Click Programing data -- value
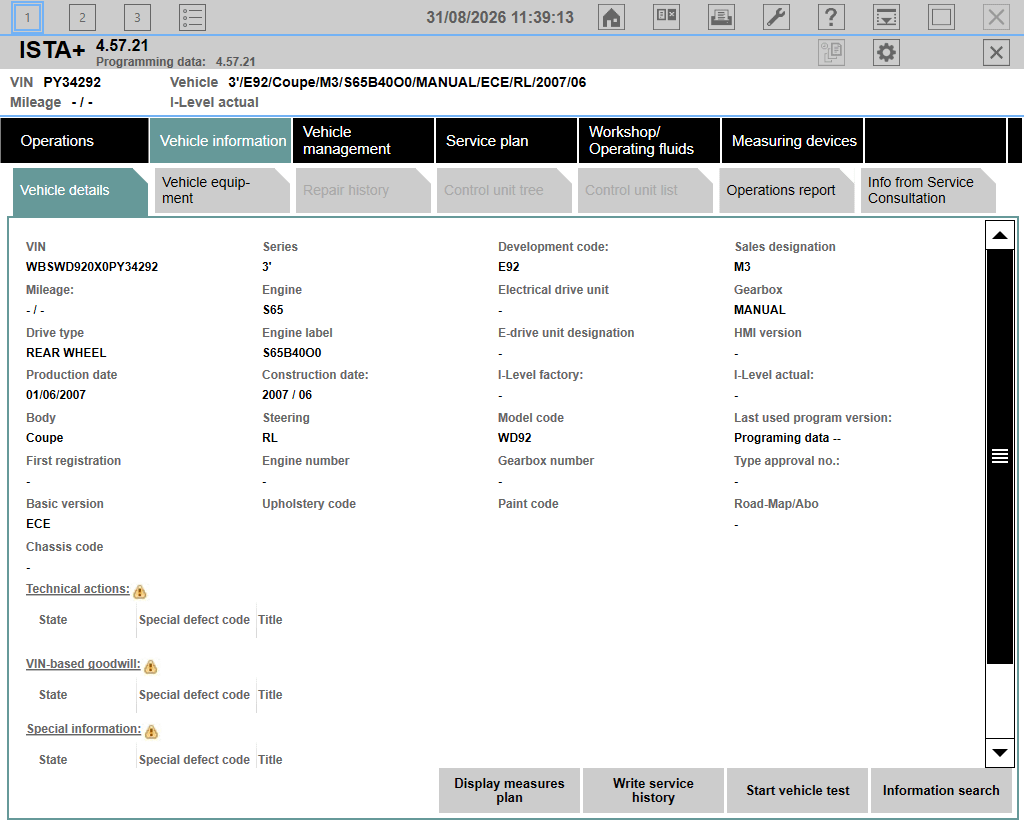 pos(788,438)
